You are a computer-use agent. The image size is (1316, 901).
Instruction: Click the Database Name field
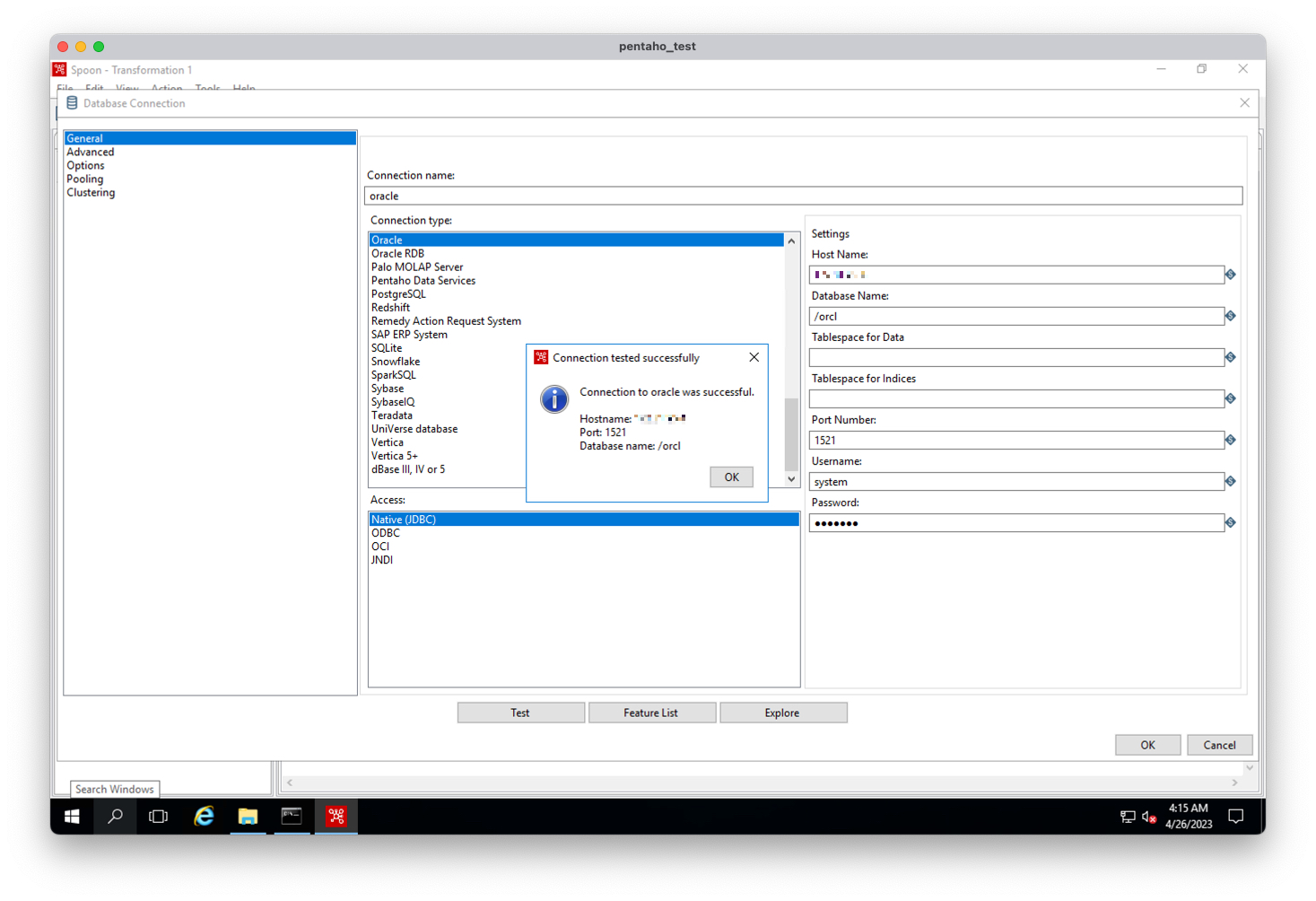point(1016,316)
